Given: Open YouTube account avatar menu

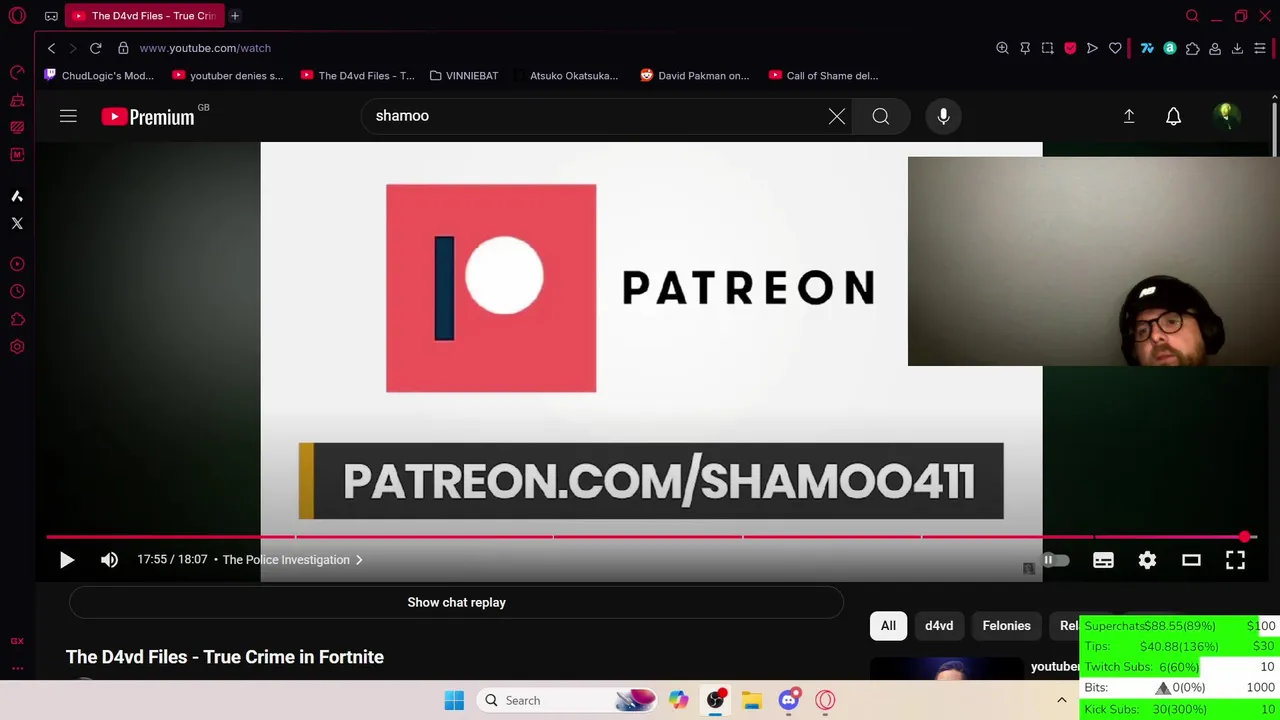Looking at the screenshot, I should coord(1226,117).
